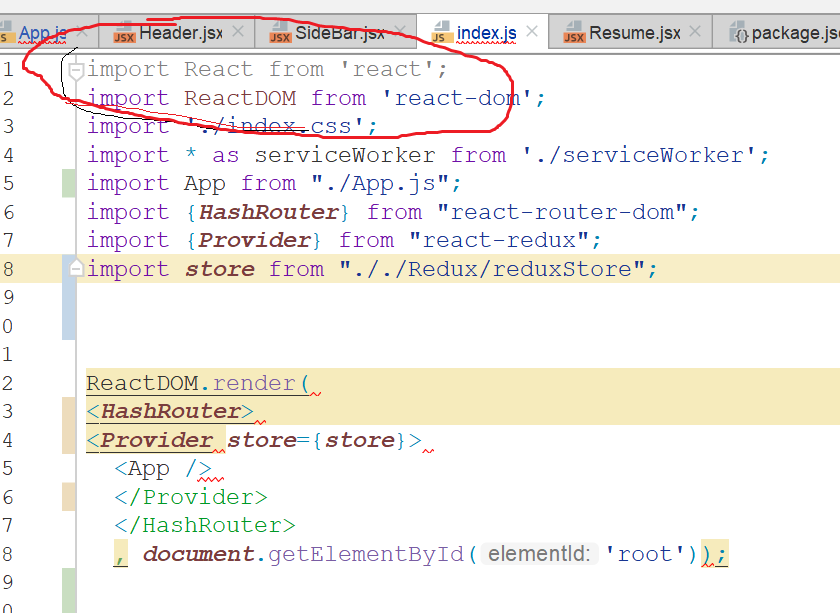Click "./App.js" import path
This screenshot has height=613, width=840.
(x=379, y=184)
